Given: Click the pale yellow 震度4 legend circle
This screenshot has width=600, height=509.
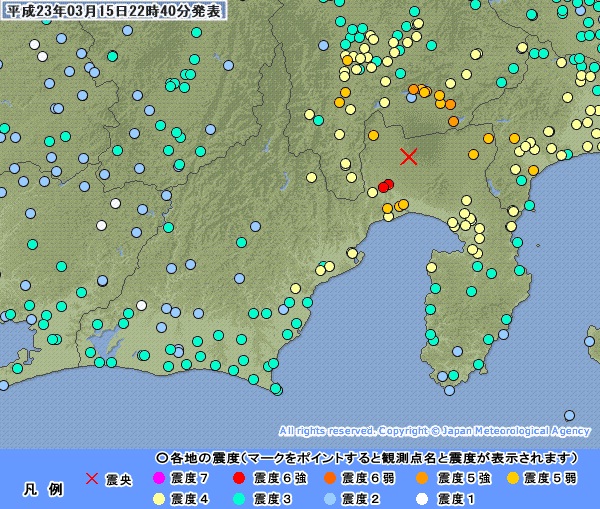Looking at the screenshot, I should coord(158,499).
